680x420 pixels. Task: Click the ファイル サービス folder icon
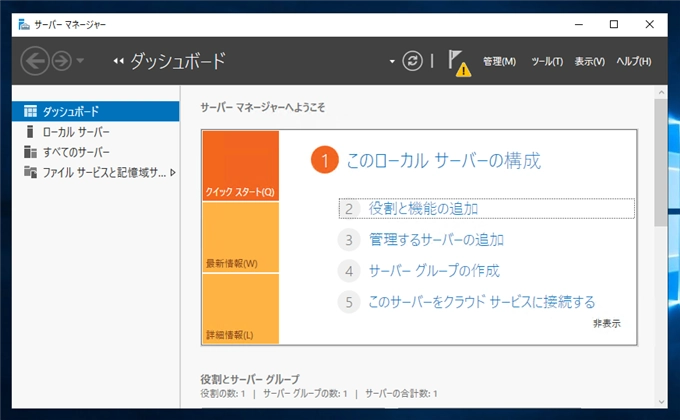[30, 172]
